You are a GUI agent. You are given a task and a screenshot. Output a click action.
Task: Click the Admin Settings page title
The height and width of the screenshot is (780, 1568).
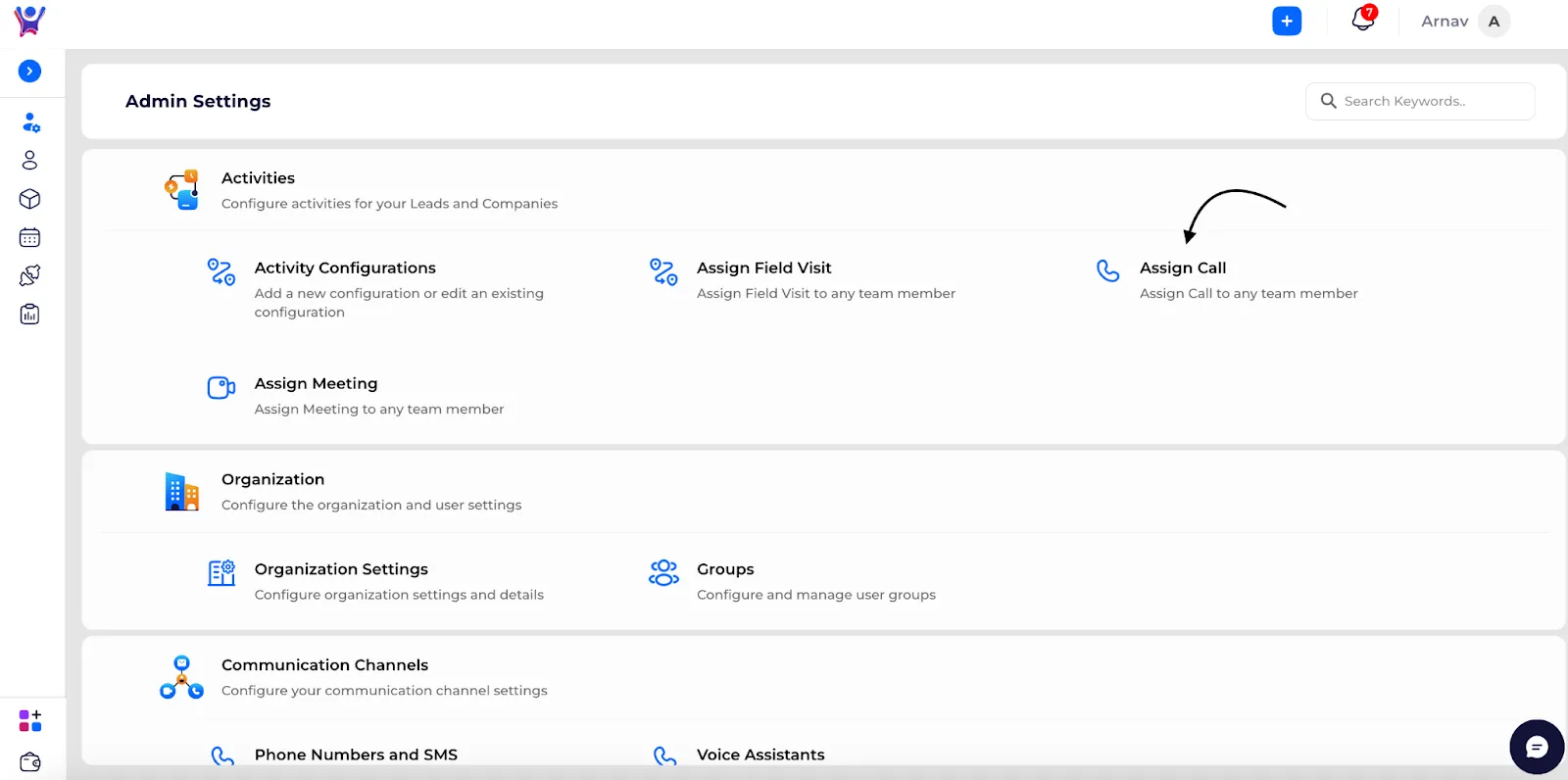[x=198, y=101]
